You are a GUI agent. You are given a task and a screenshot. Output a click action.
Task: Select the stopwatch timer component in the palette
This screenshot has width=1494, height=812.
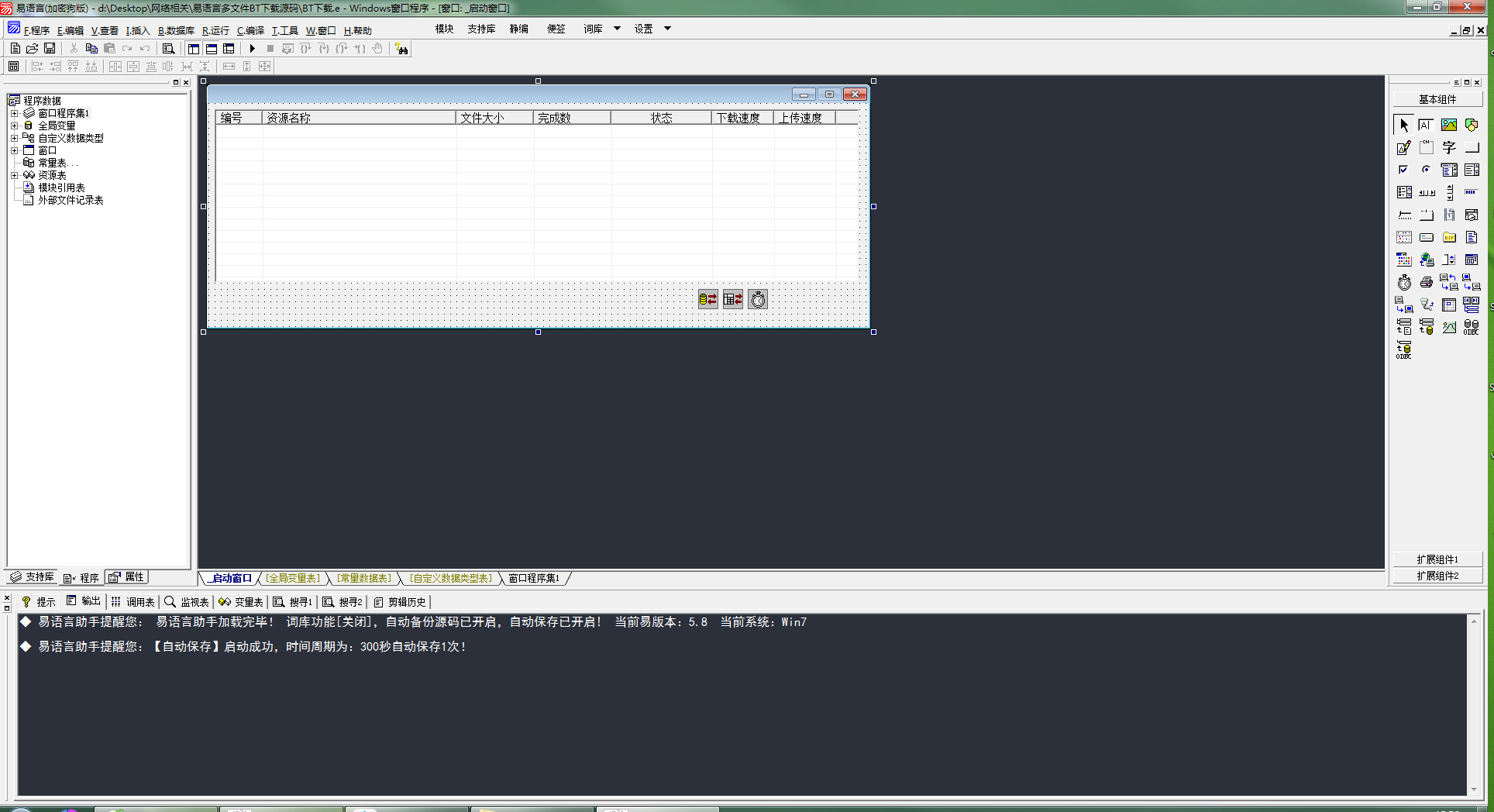coord(1404,283)
